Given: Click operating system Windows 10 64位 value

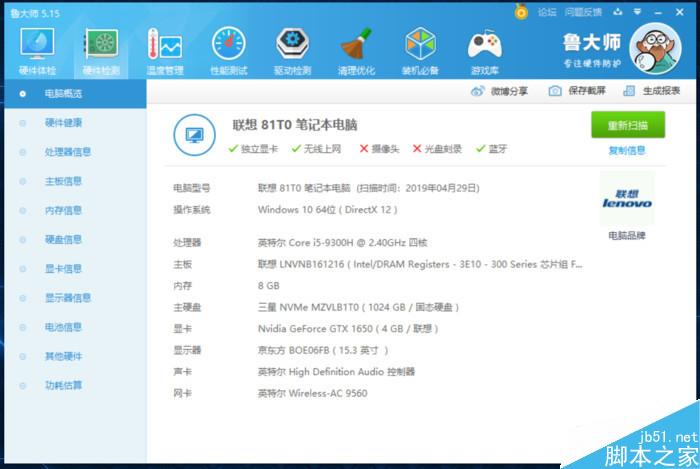Looking at the screenshot, I should pos(328,210).
